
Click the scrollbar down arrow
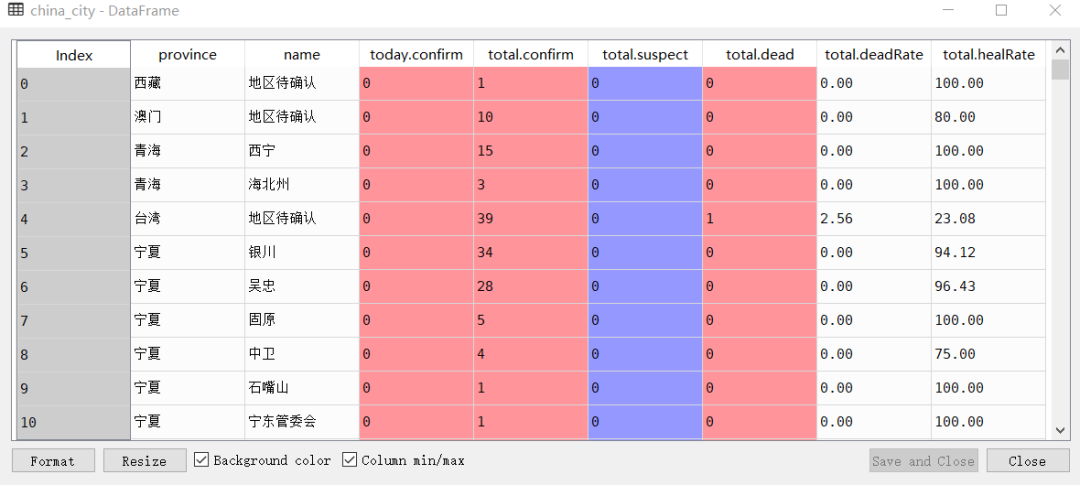click(x=1060, y=430)
